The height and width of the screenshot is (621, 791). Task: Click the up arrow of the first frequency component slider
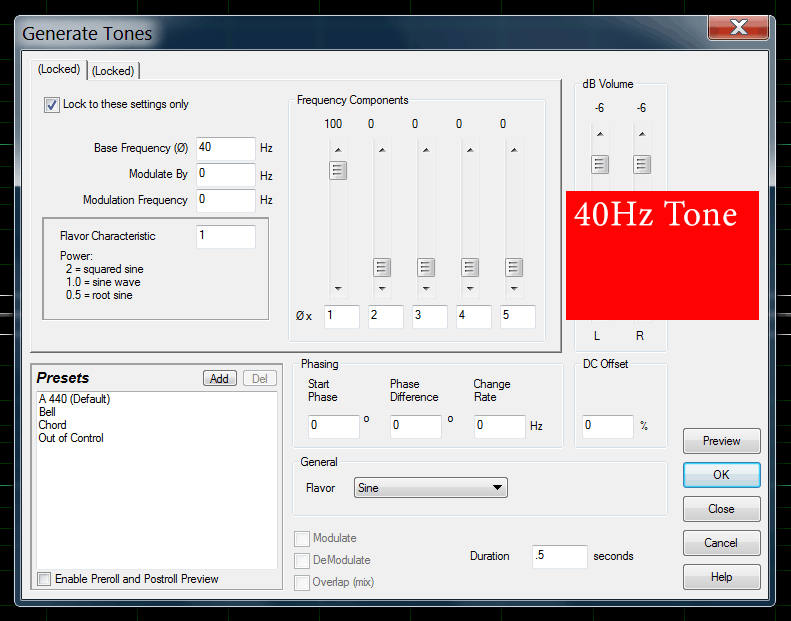(x=338, y=151)
